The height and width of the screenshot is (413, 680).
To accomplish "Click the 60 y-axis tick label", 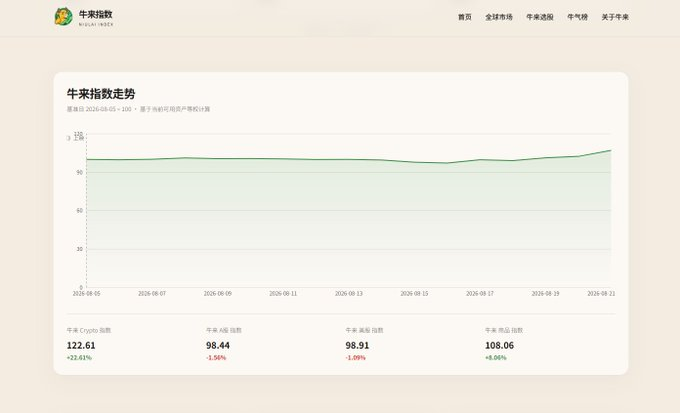I will pyautogui.click(x=79, y=210).
